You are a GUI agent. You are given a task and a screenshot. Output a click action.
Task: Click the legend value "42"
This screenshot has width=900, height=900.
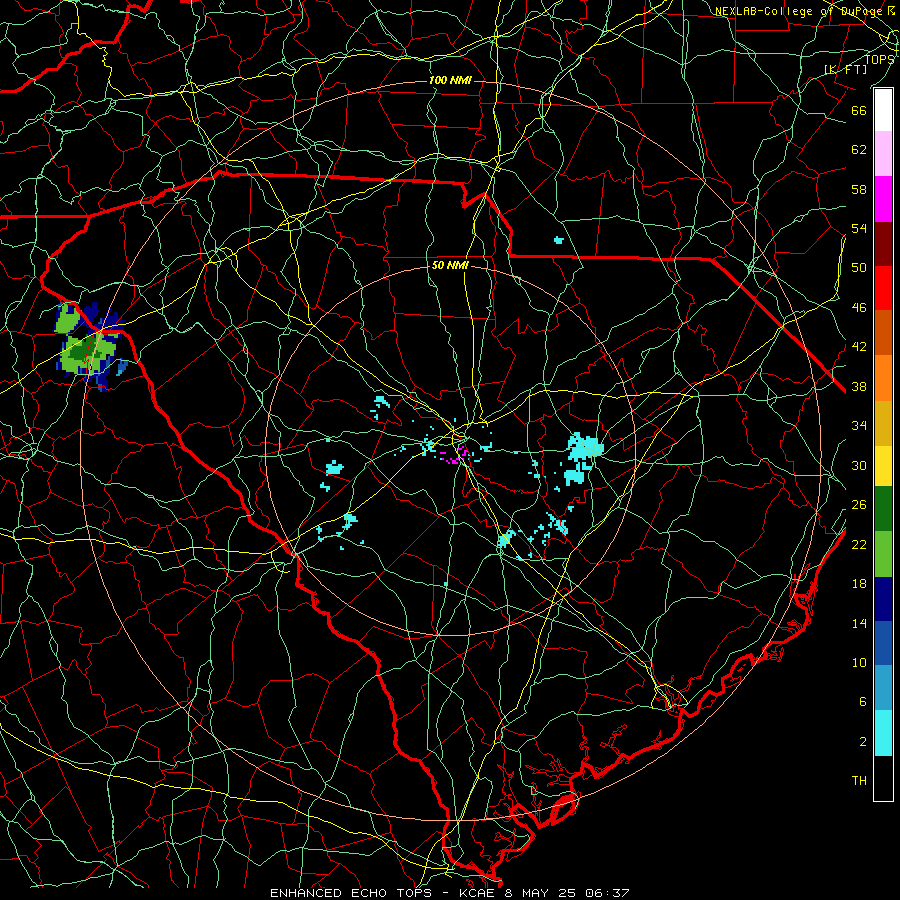click(859, 346)
